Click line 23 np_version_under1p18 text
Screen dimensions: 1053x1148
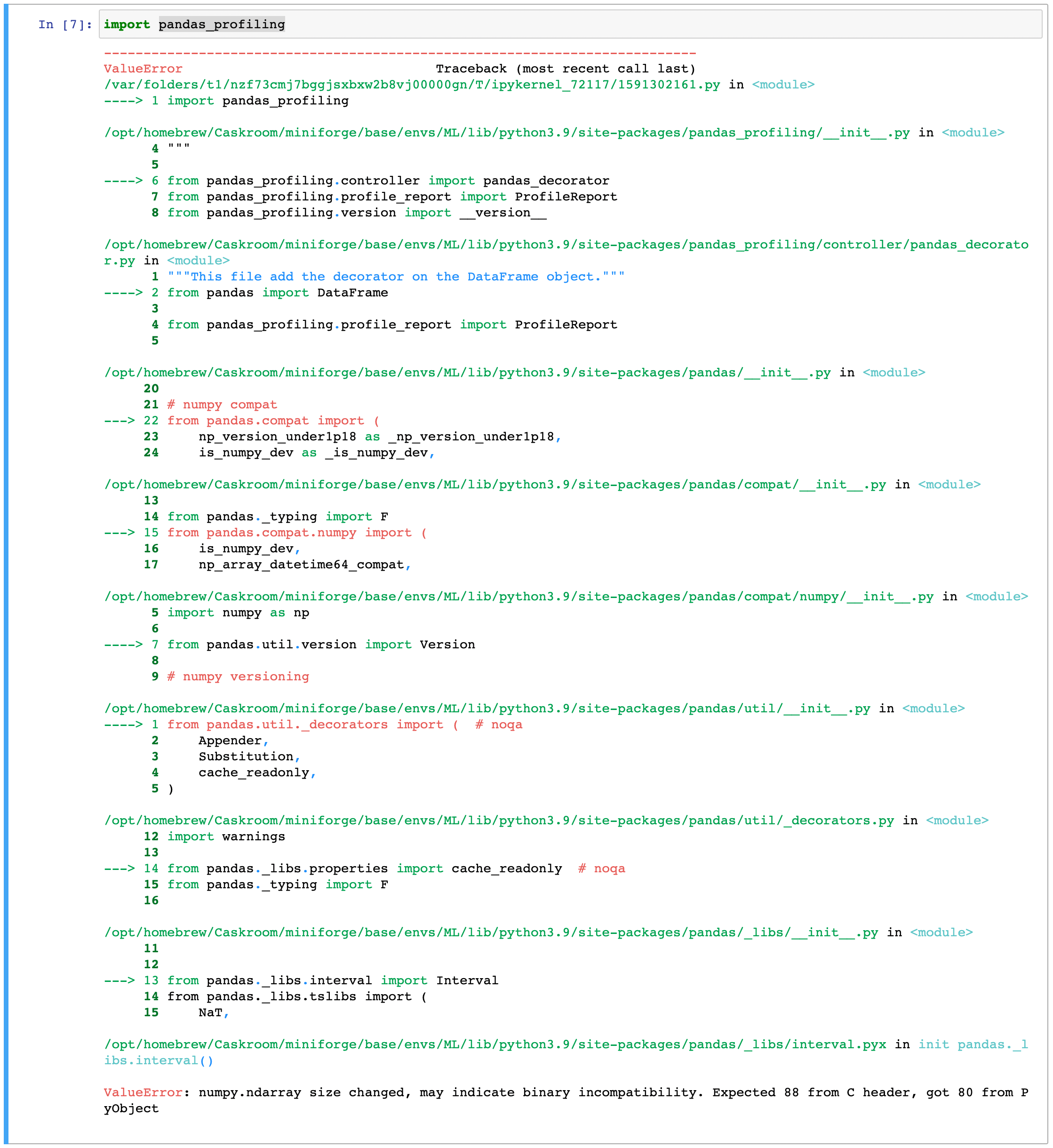pos(380,437)
